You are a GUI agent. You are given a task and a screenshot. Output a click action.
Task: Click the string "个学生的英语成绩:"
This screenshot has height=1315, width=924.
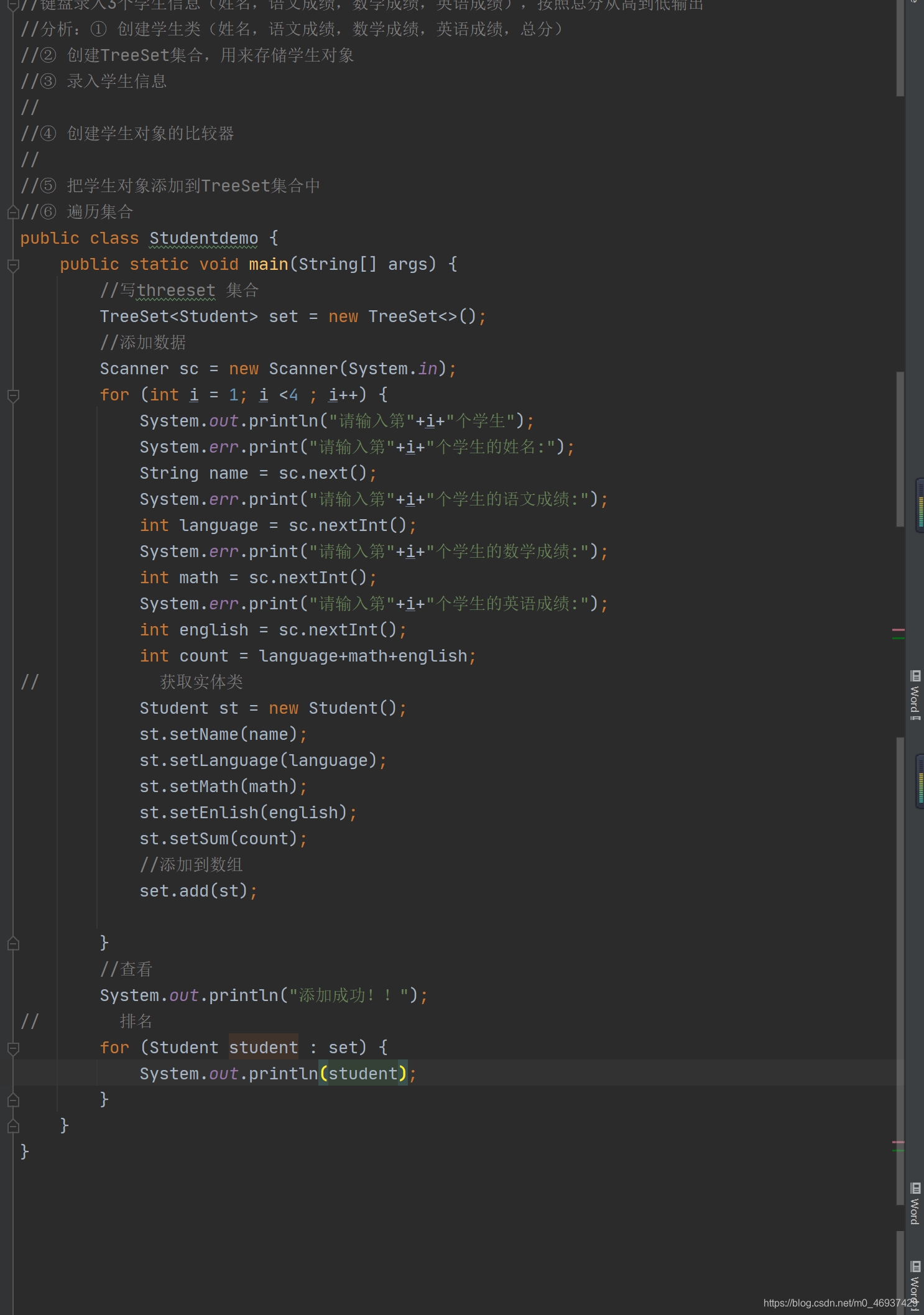(508, 604)
